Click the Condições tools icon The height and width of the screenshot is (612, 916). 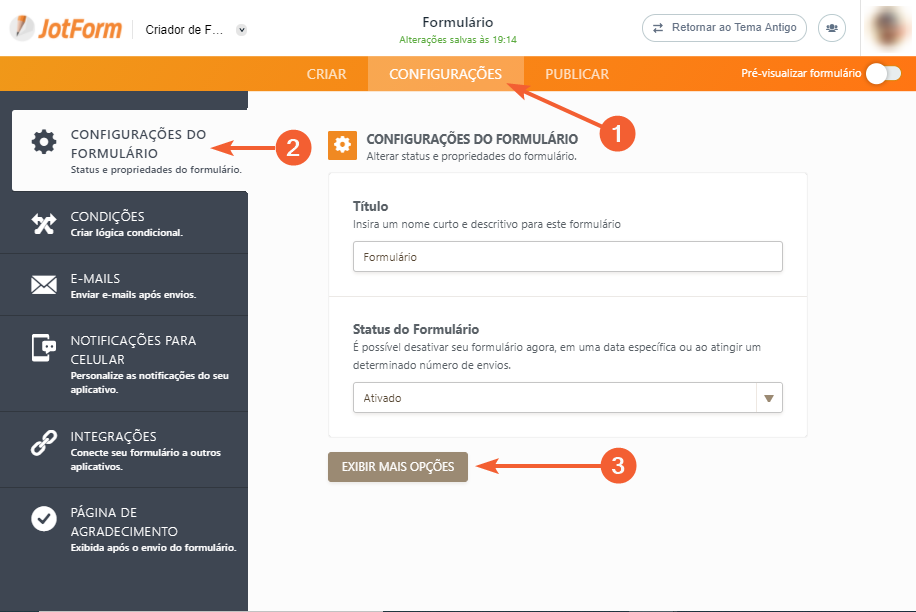[44, 223]
